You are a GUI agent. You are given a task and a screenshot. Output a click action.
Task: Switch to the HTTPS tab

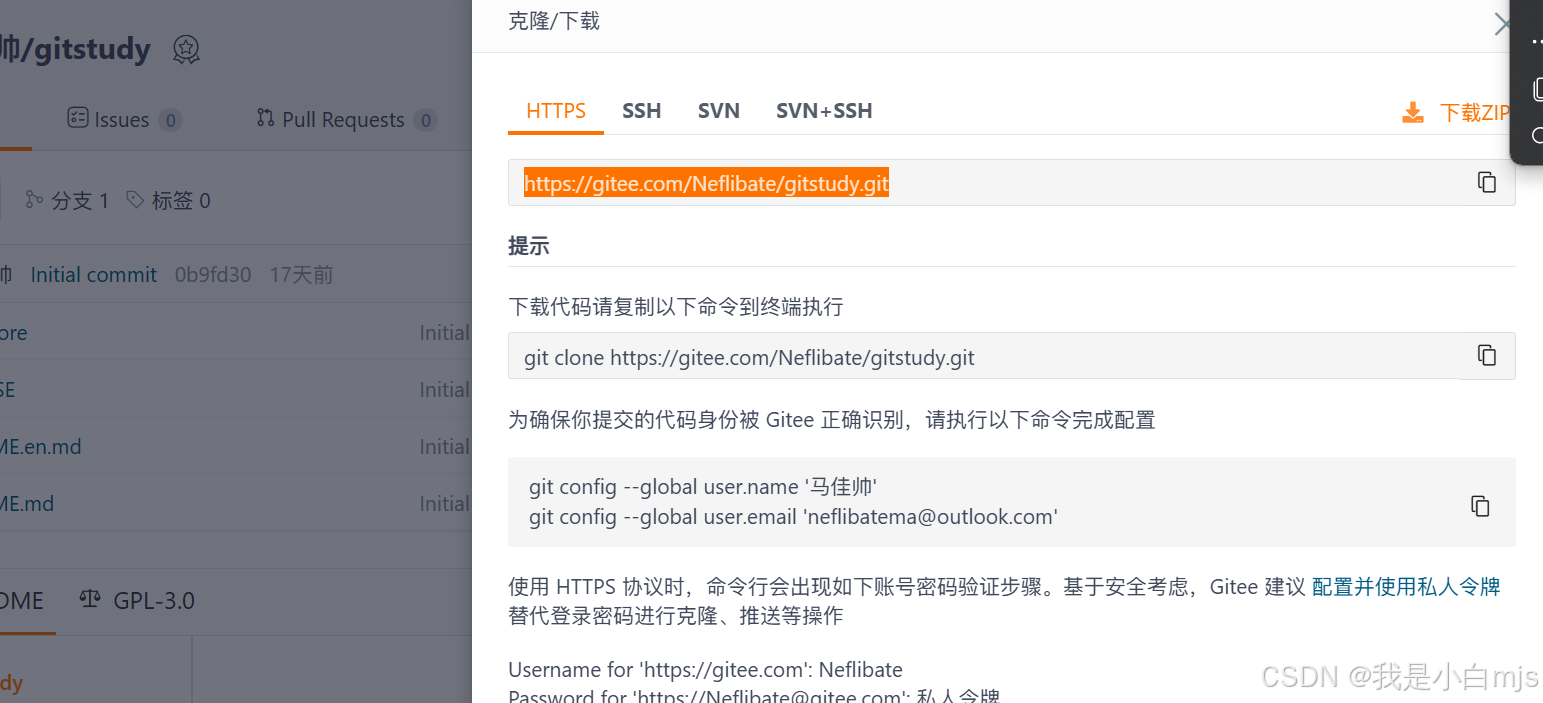[556, 111]
